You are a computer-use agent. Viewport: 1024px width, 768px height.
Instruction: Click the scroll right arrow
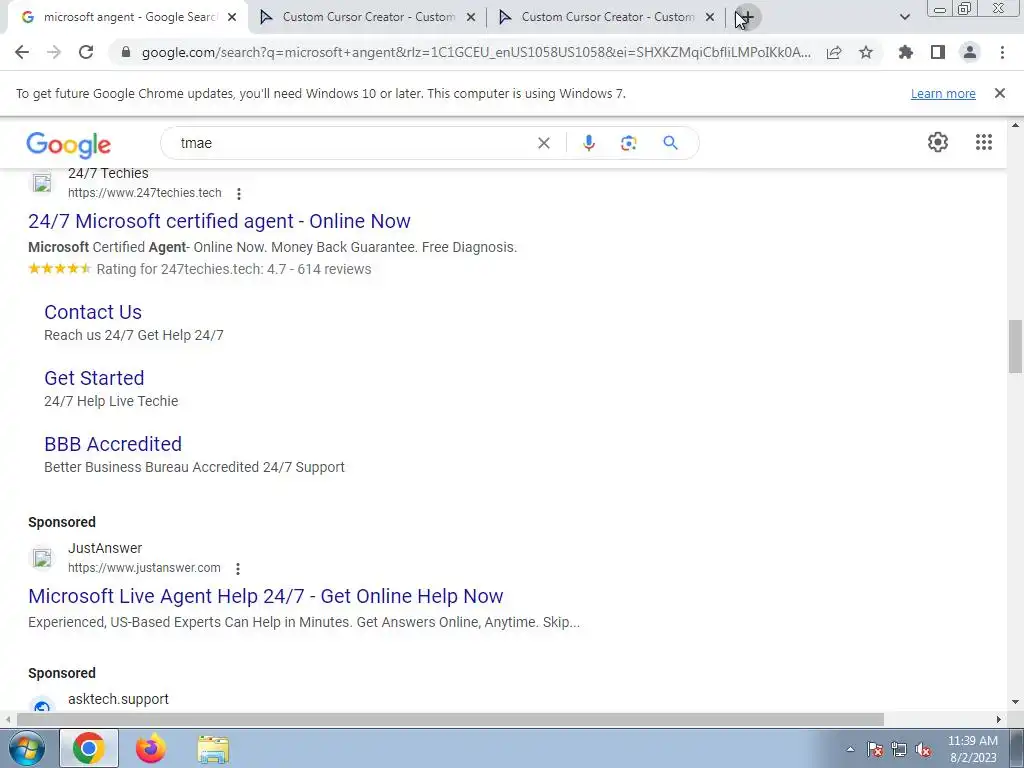999,719
